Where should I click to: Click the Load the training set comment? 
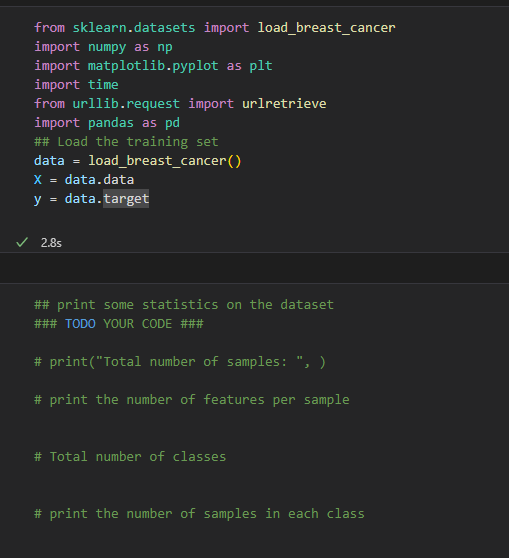126,142
